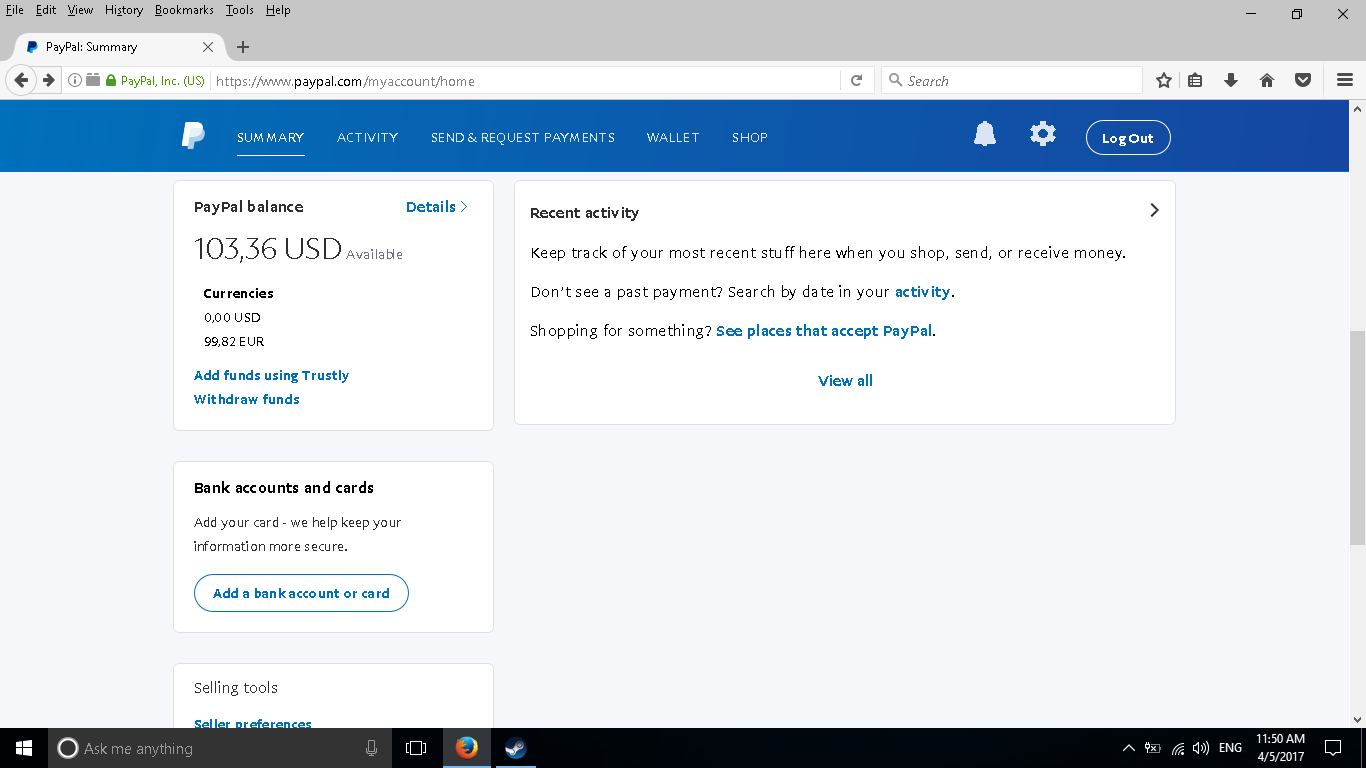
Task: Open the notifications bell icon
Action: click(x=985, y=134)
